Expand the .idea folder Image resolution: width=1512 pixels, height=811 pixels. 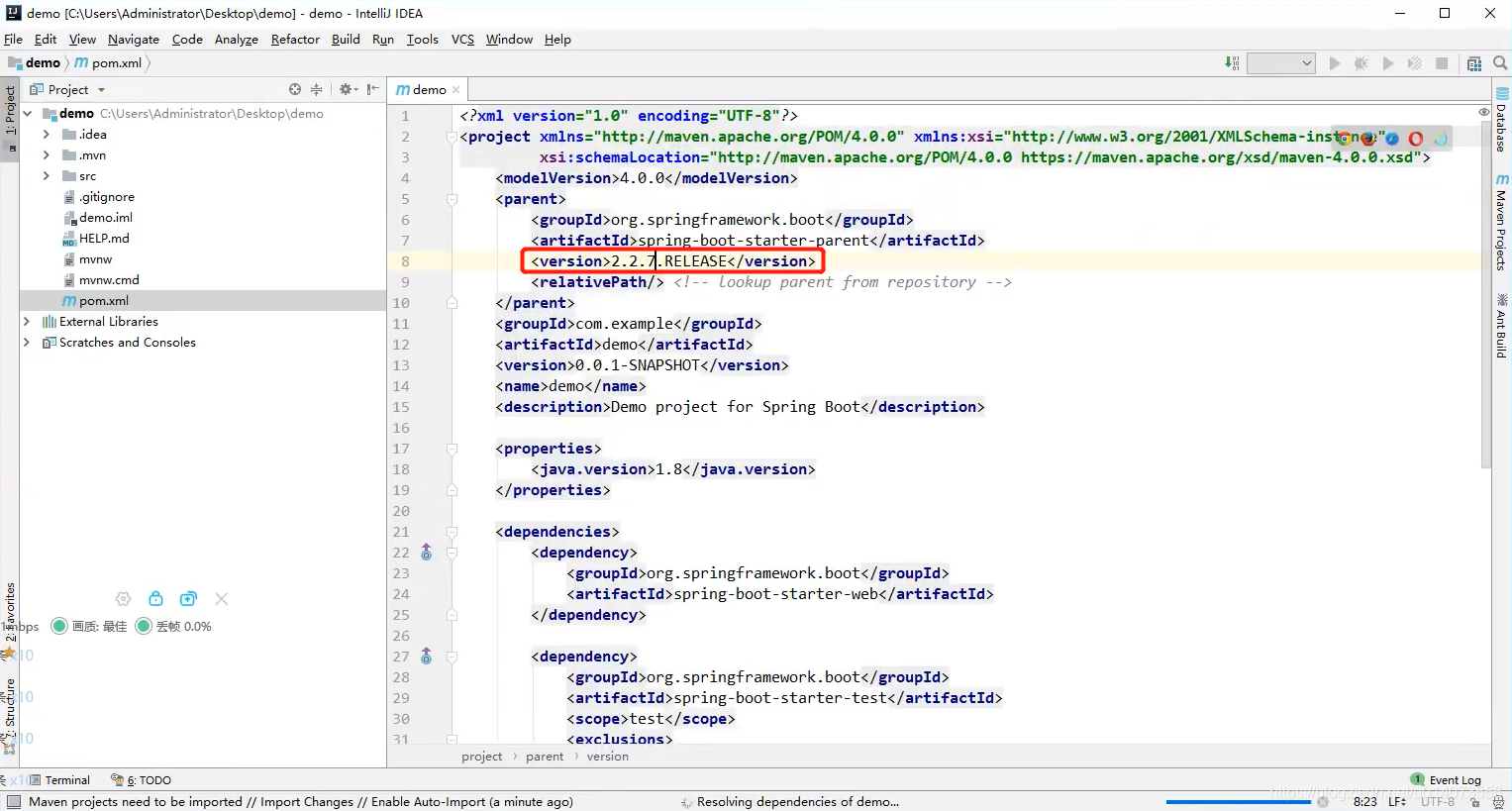tap(46, 135)
